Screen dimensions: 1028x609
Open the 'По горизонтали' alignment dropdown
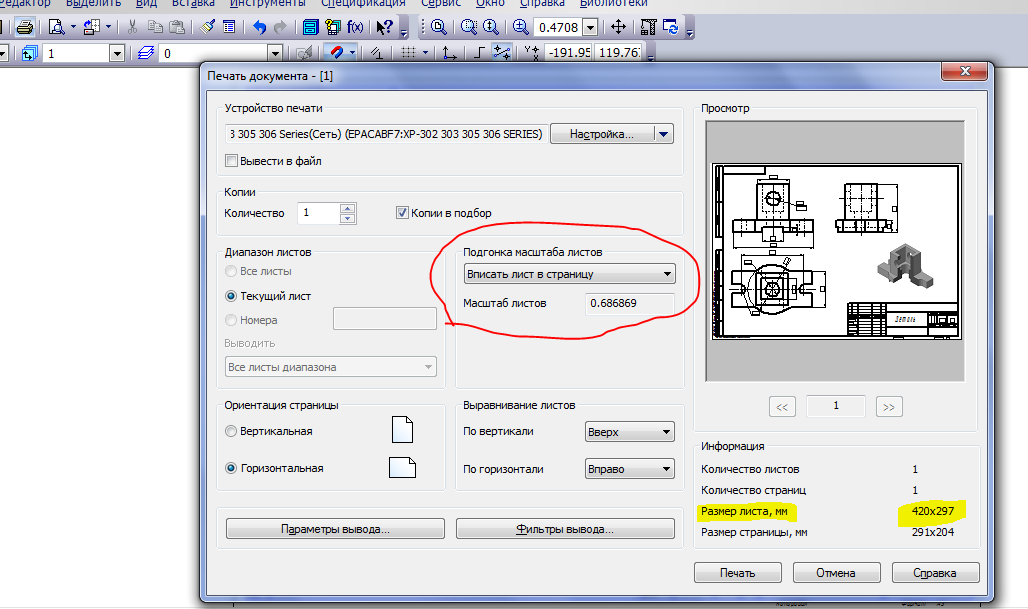(x=629, y=469)
